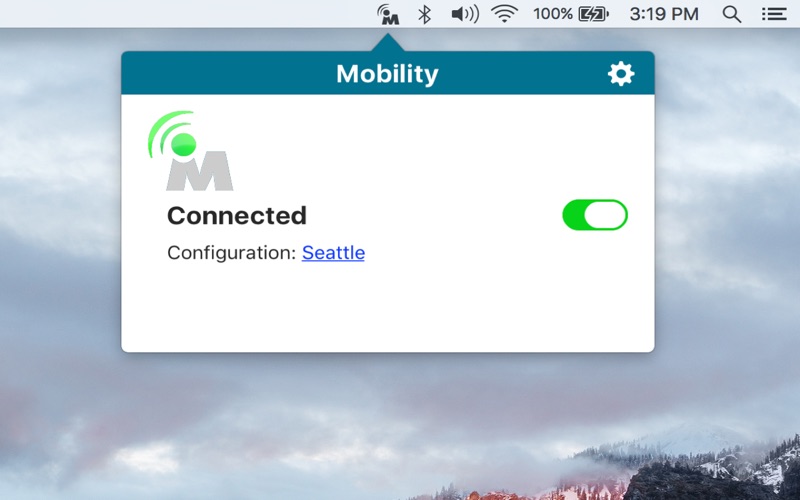Open the Bluetooth menu bar icon
Screen dimensions: 800x500
coord(424,14)
